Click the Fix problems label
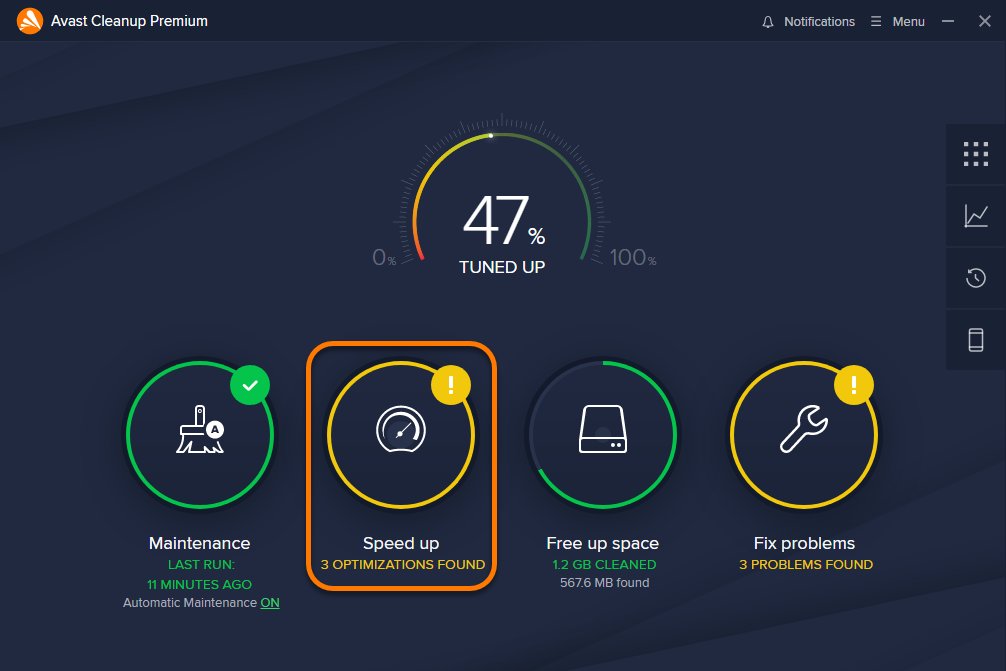The image size is (1006, 671). pos(805,543)
